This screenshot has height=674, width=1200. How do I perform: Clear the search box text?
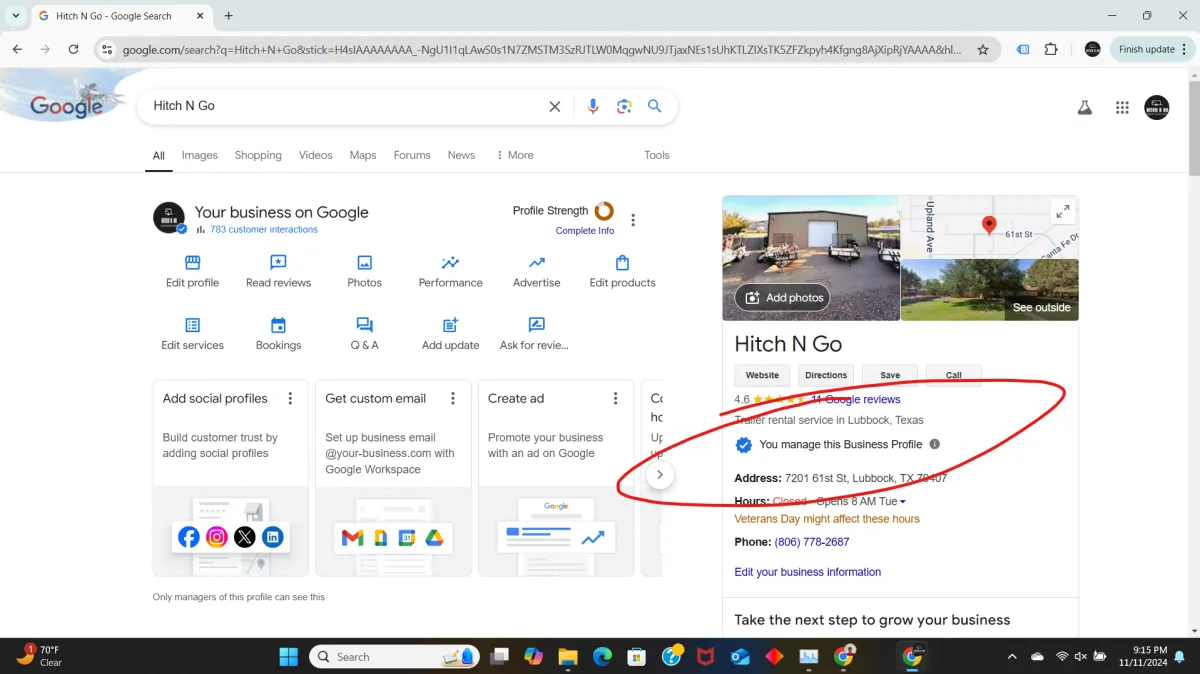[555, 106]
